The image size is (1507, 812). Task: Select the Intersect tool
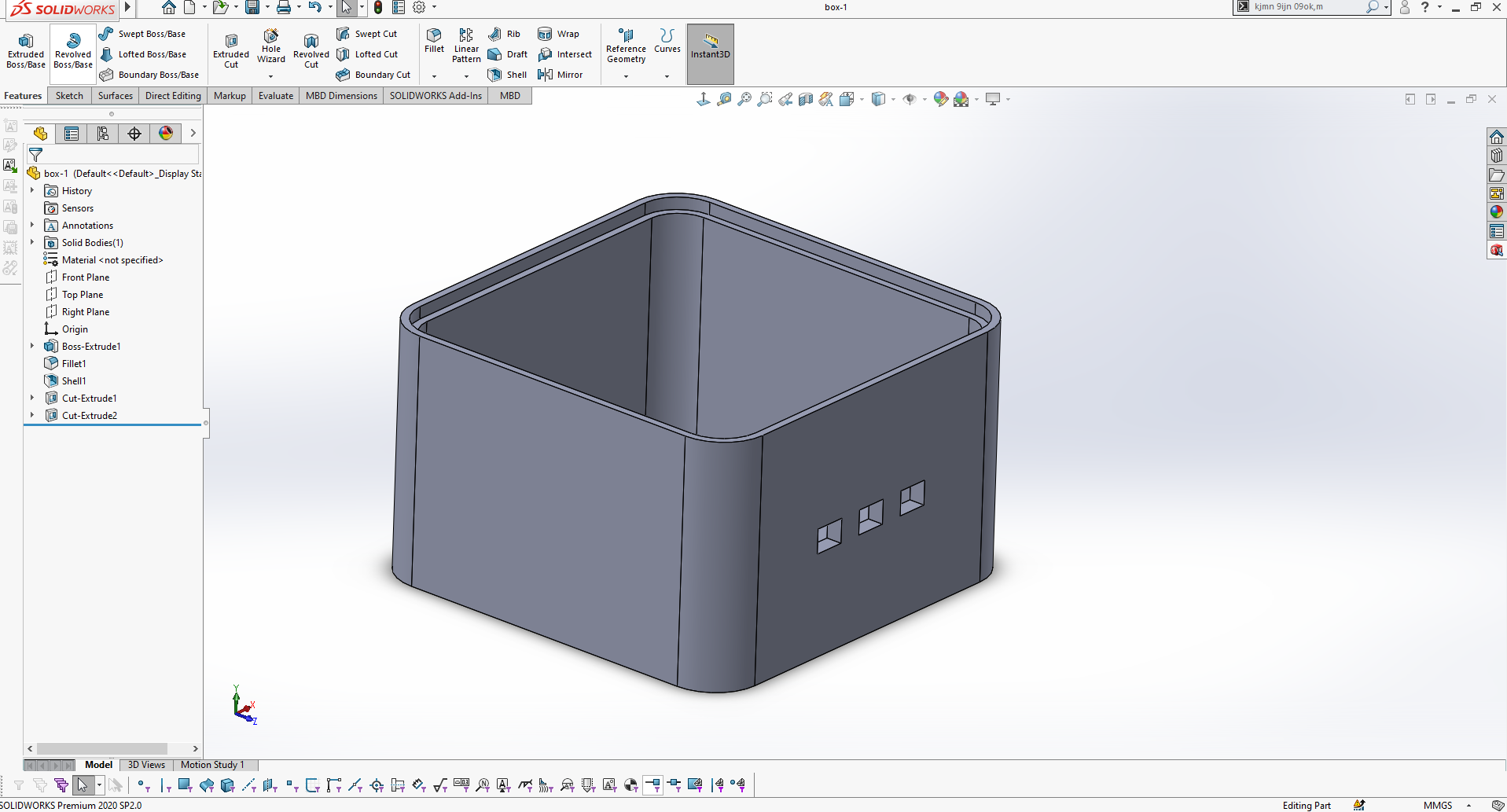click(565, 54)
